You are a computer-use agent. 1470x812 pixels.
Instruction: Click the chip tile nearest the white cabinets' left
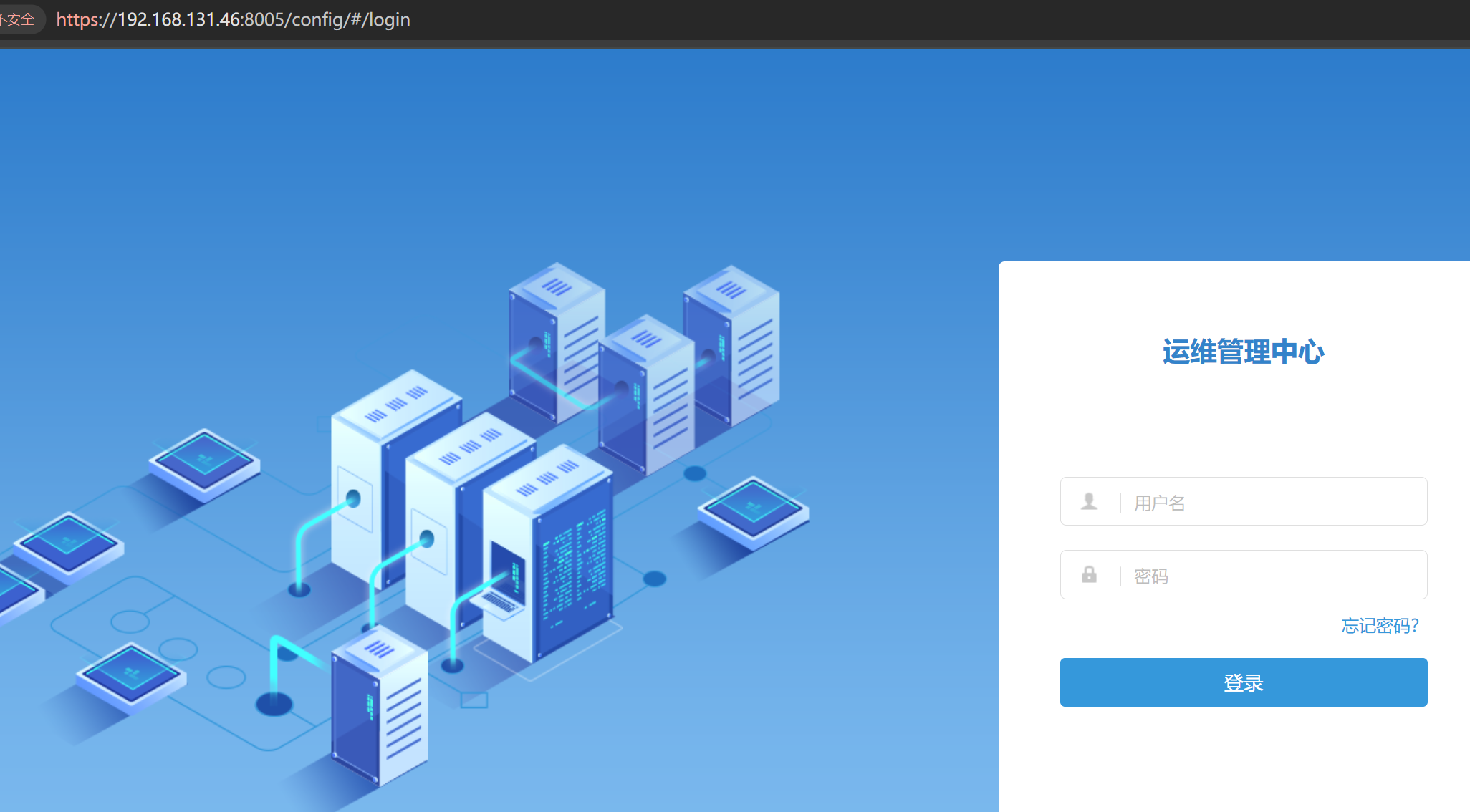205,462
